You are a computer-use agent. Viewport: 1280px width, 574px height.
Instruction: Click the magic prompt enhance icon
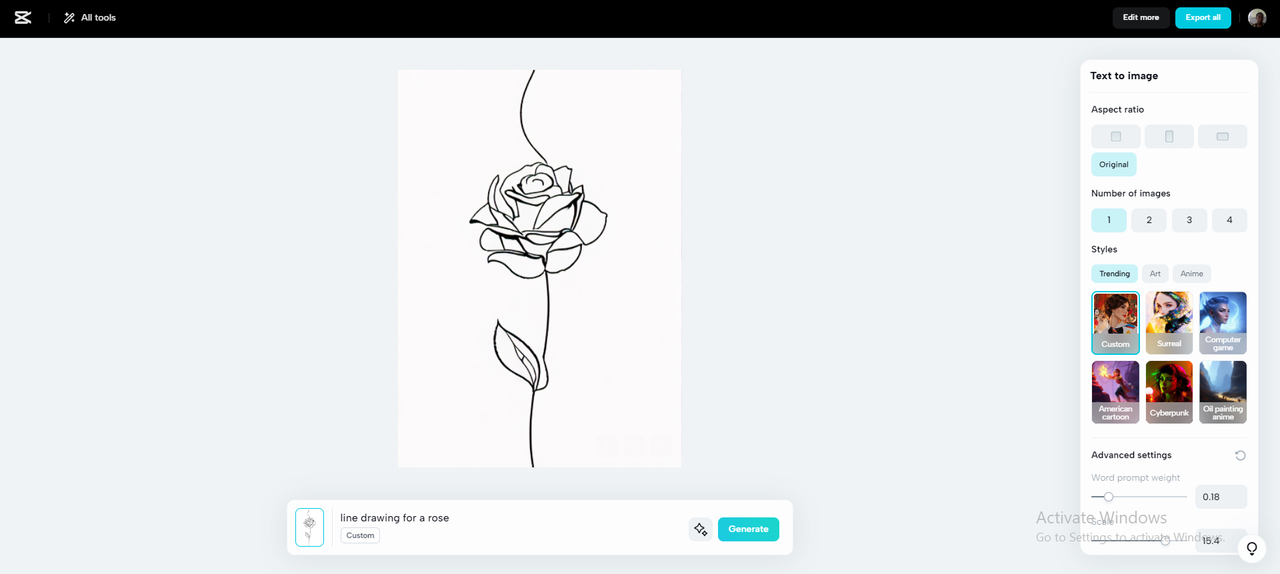coord(700,529)
